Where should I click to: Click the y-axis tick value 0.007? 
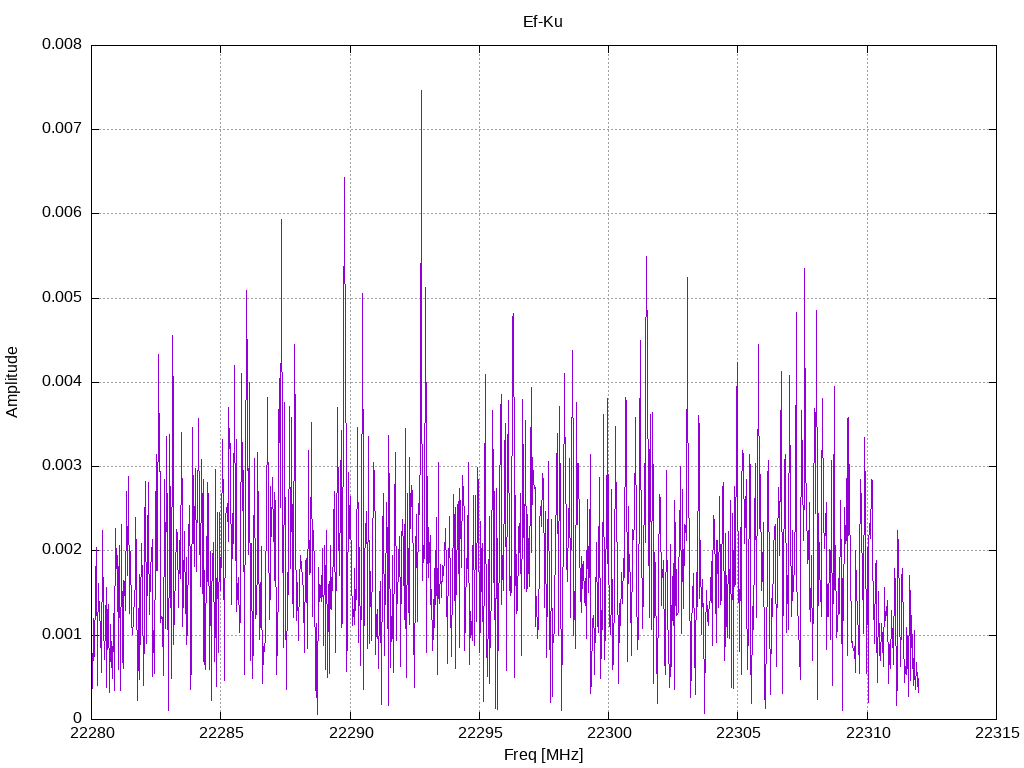[62, 129]
